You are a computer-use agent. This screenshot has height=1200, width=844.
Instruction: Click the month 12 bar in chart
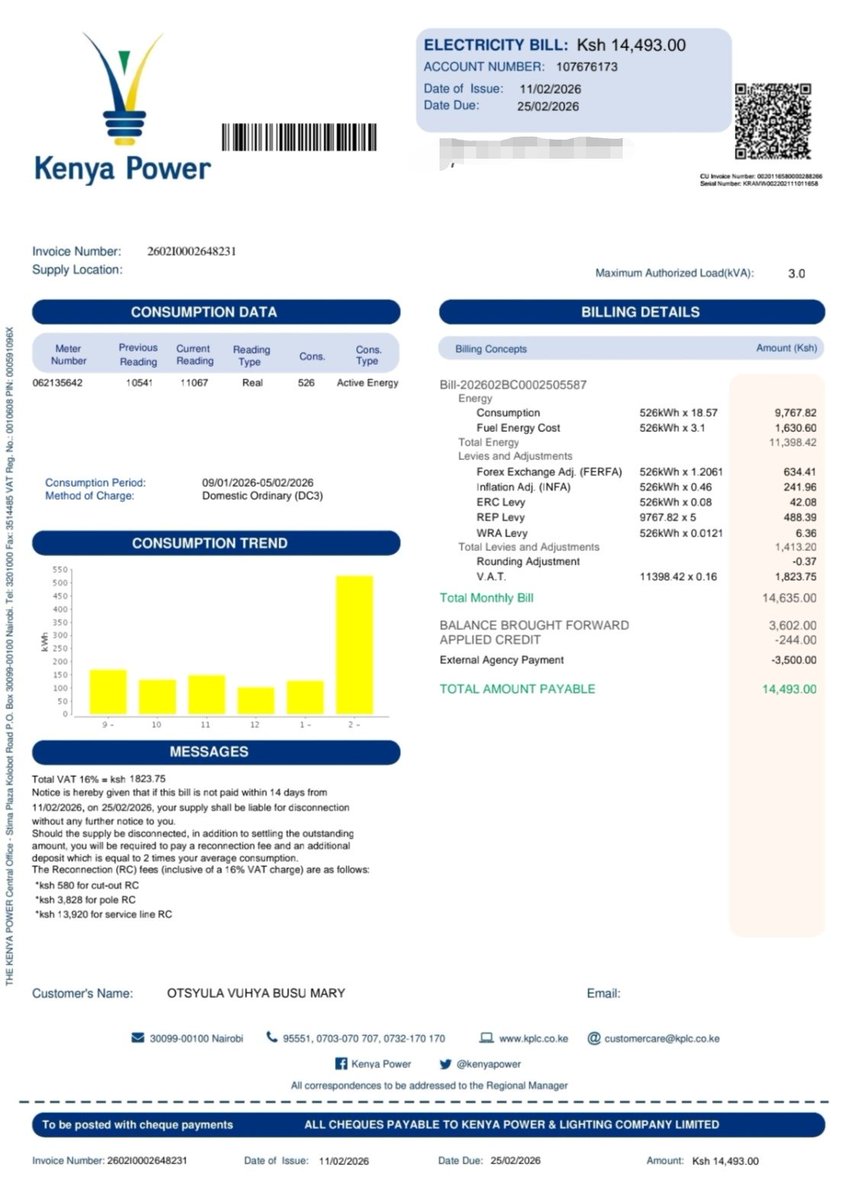pyautogui.click(x=256, y=700)
